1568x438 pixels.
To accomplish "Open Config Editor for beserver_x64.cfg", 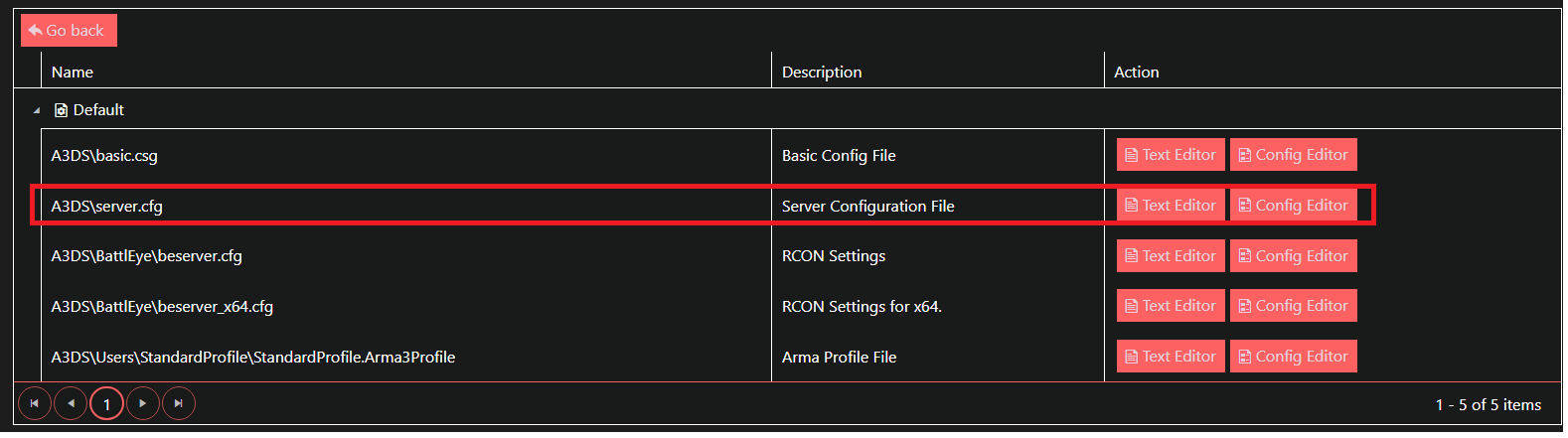I will coord(1293,306).
